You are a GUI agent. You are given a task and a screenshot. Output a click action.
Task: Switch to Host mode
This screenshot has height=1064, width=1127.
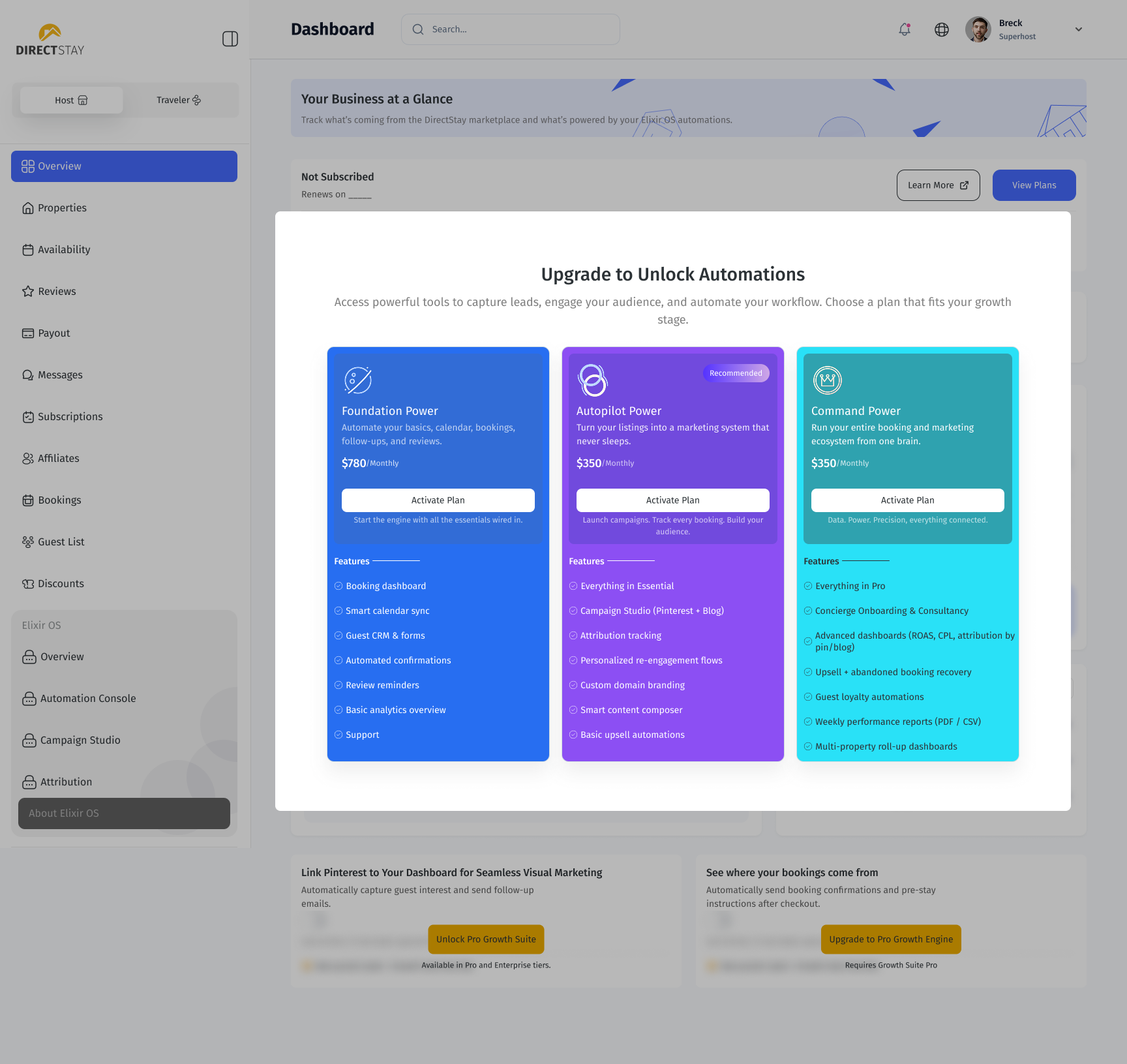tap(71, 100)
